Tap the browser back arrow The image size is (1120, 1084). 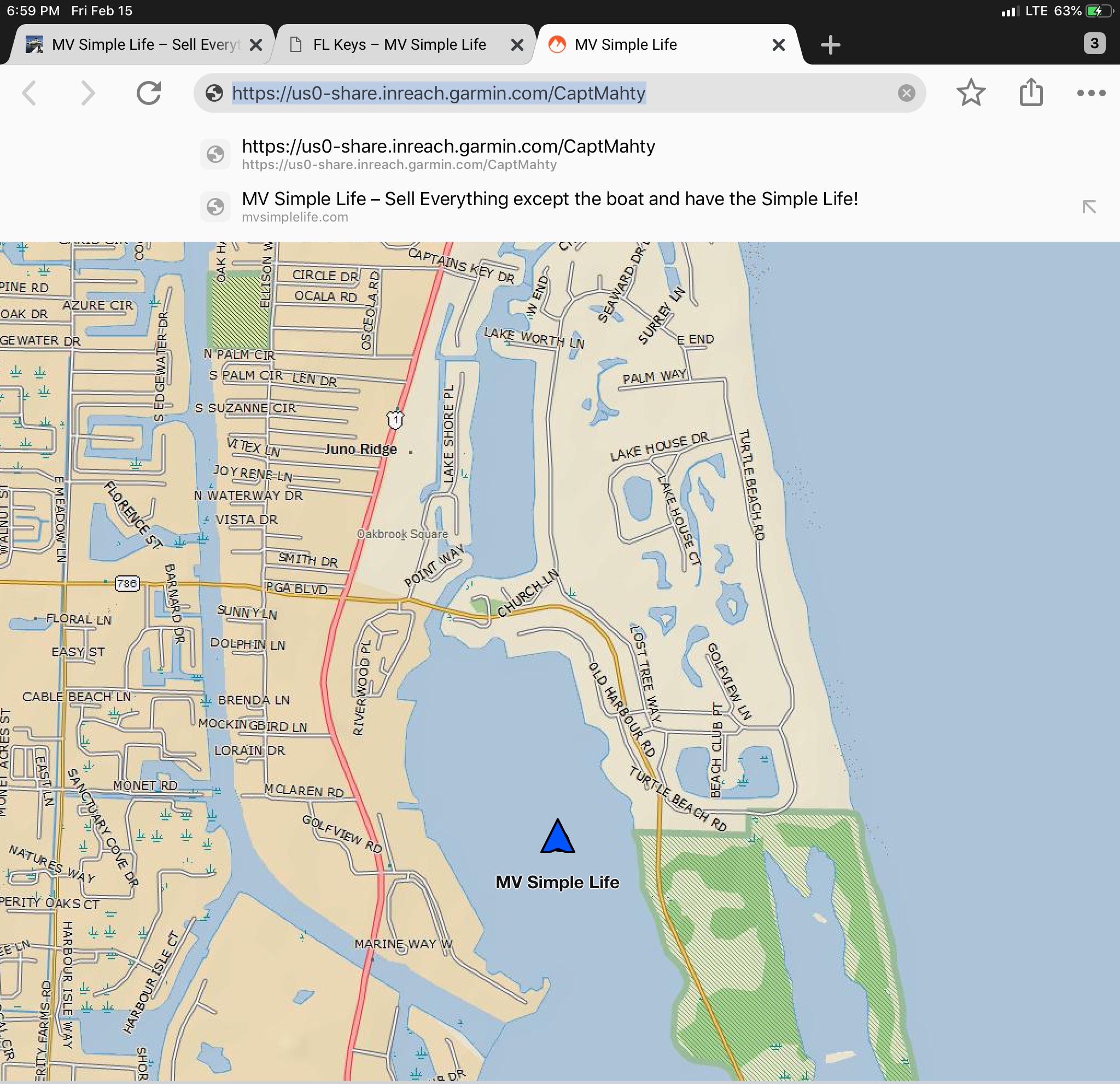30,93
